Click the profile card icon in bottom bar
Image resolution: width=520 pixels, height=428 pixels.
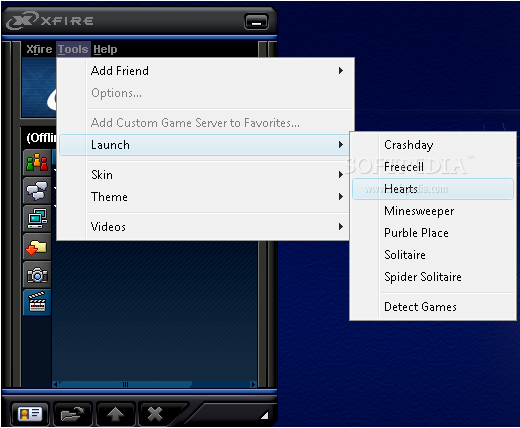pos(30,414)
